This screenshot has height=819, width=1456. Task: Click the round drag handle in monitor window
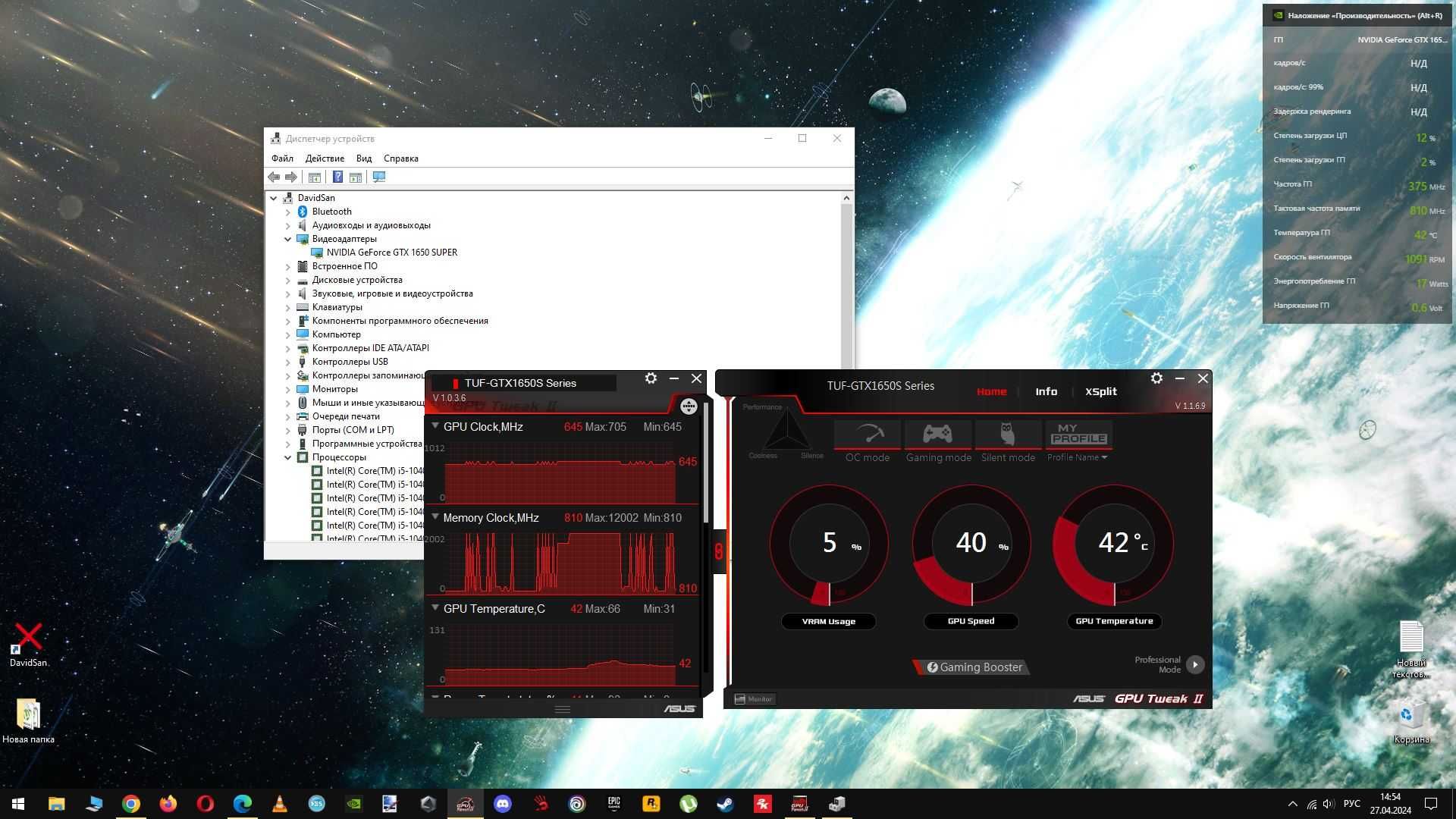pos(689,406)
